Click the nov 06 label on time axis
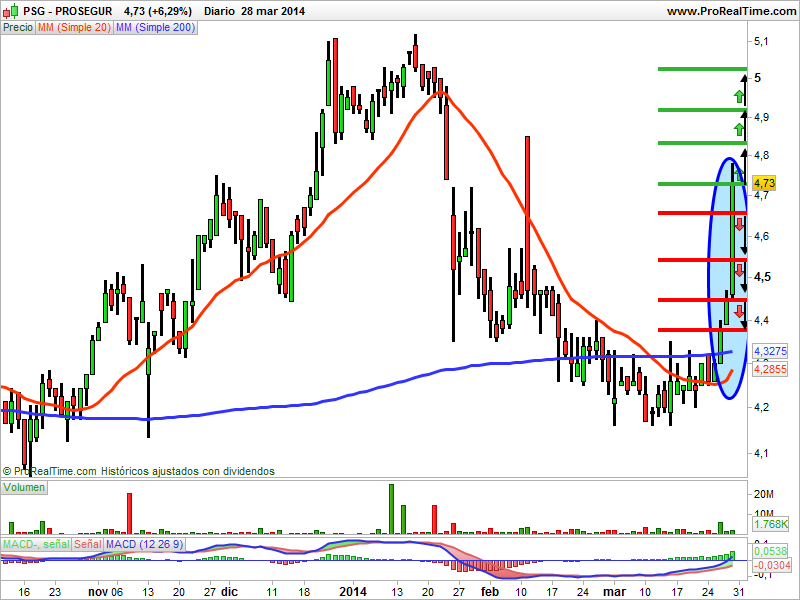This screenshot has width=800, height=600. point(105,592)
